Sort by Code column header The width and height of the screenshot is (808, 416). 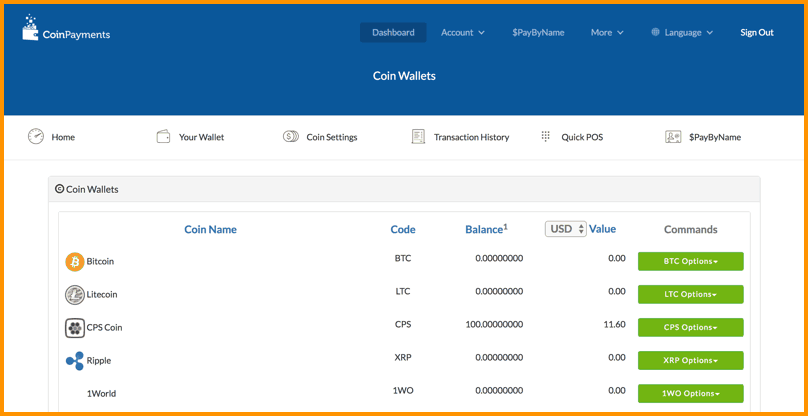click(403, 229)
